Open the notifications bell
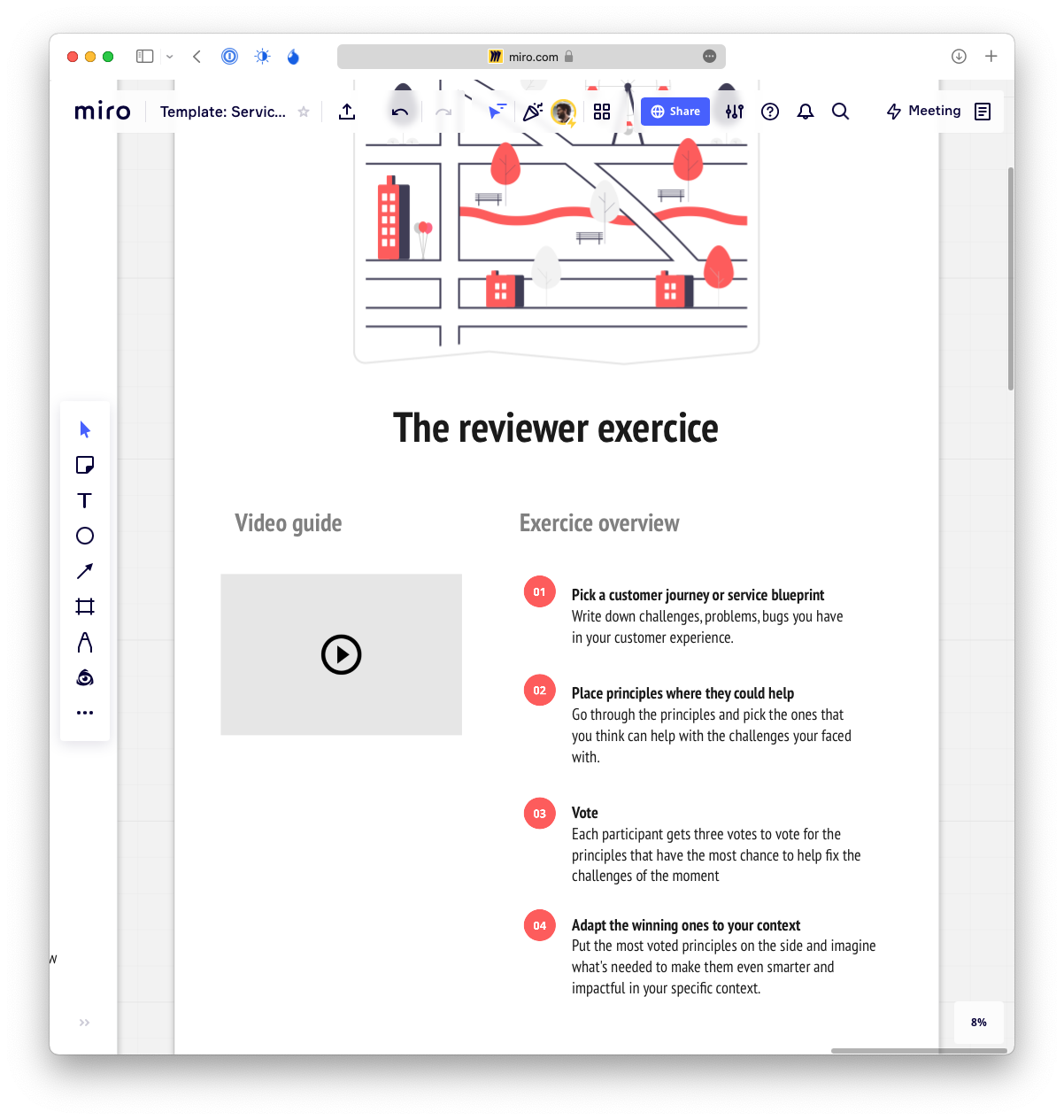The height and width of the screenshot is (1120, 1064). click(806, 112)
